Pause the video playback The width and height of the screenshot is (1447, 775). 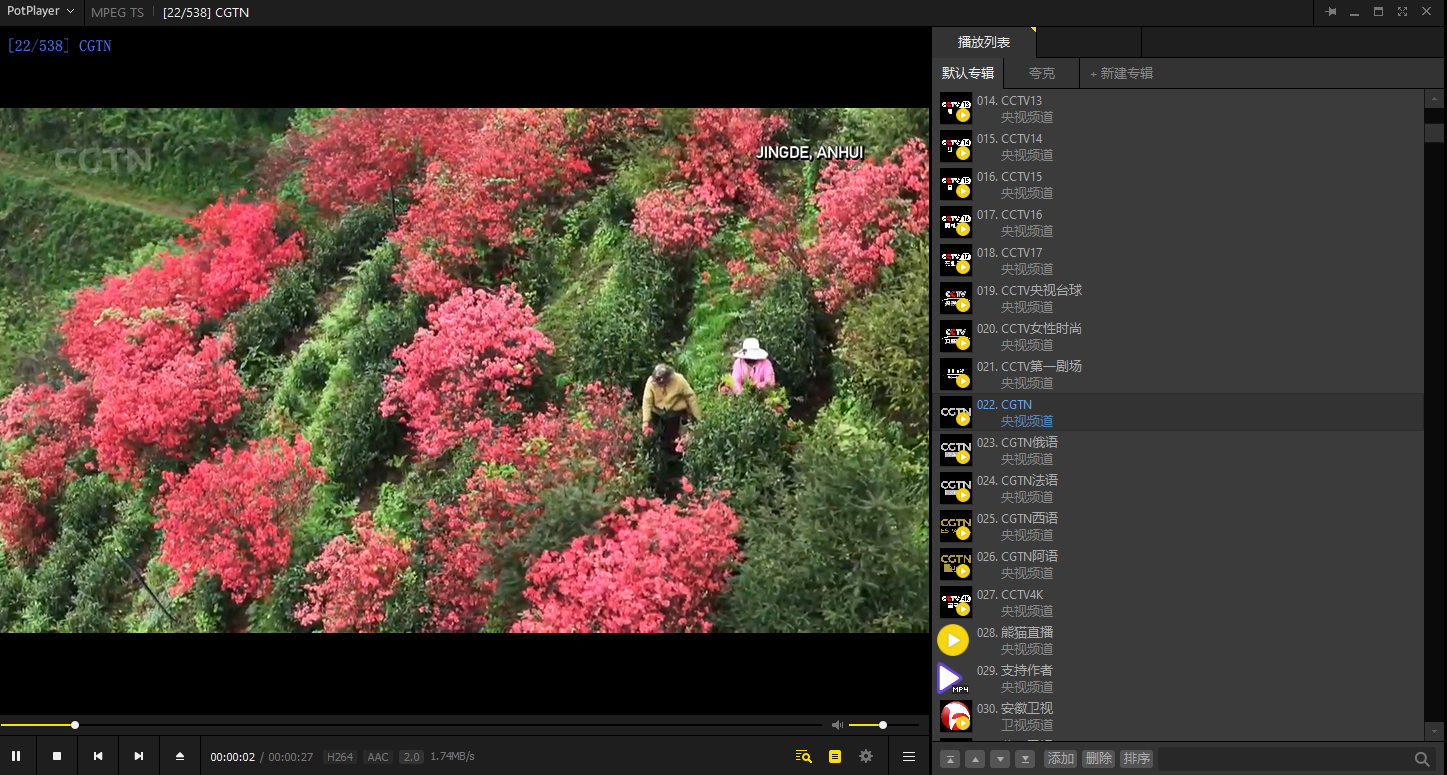point(16,756)
